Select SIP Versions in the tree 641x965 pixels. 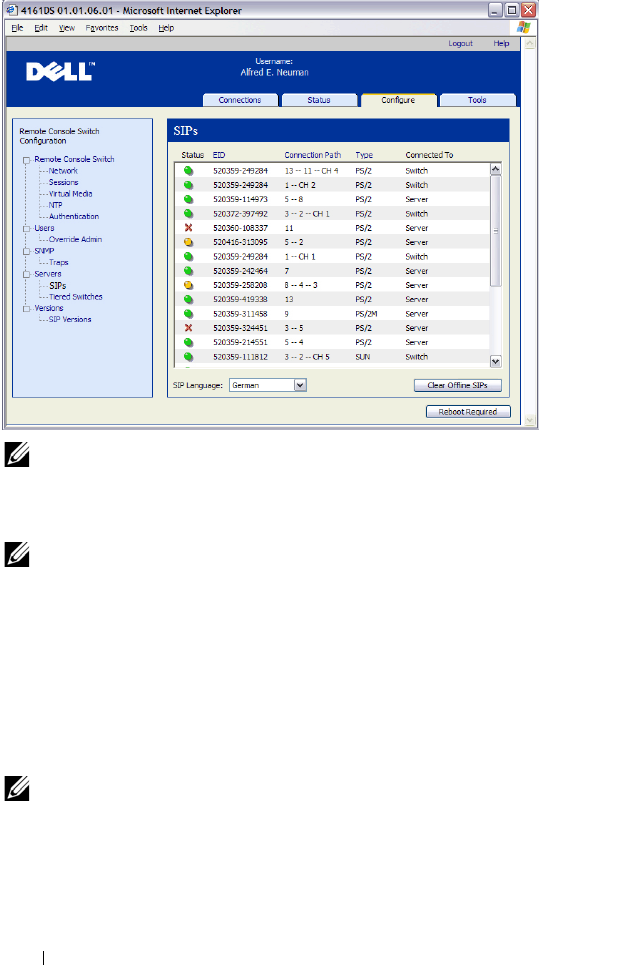tap(70, 319)
